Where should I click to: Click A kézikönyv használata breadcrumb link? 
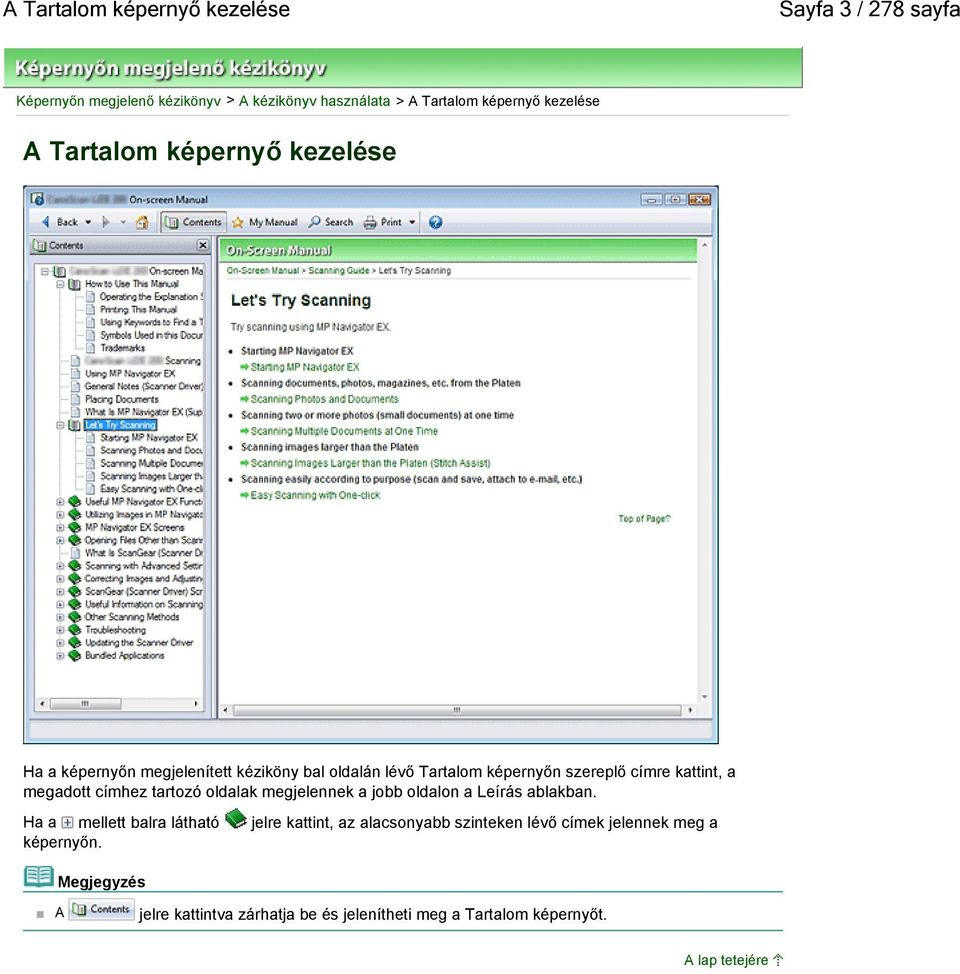pyautogui.click(x=314, y=101)
